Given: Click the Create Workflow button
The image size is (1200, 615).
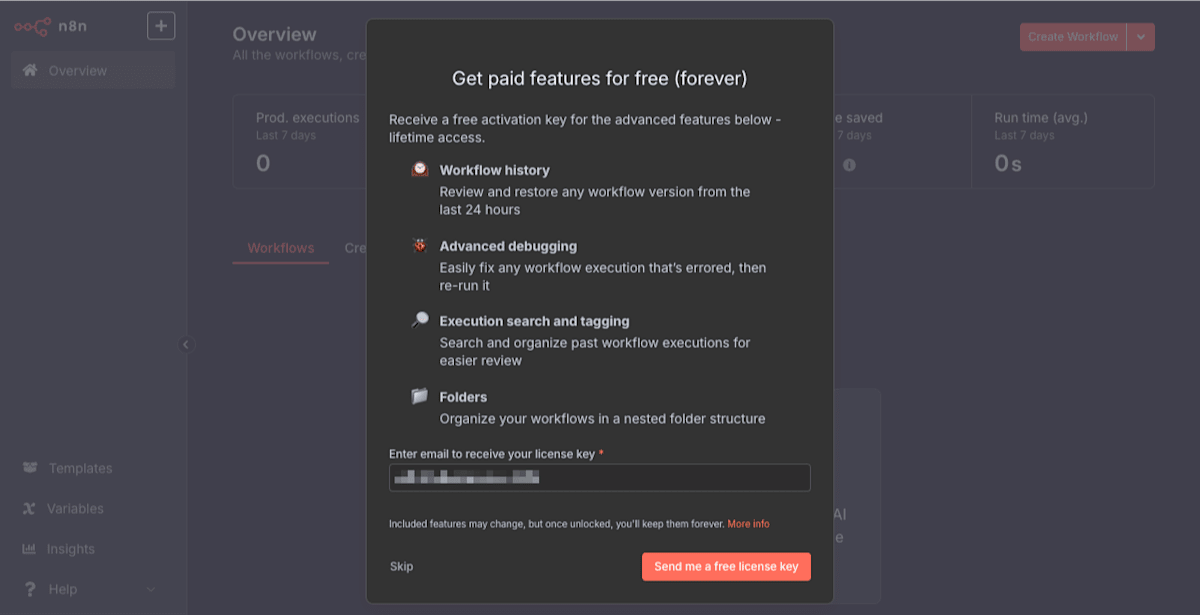Looking at the screenshot, I should (1073, 37).
